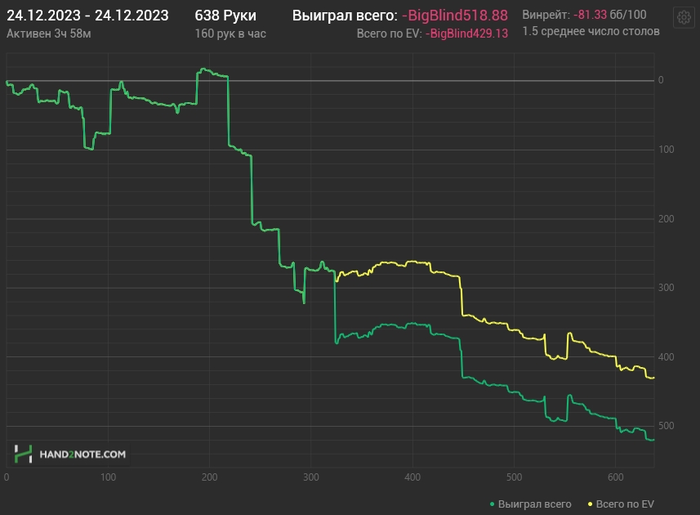Click the x-axis label 200
700x515 pixels.
click(209, 477)
